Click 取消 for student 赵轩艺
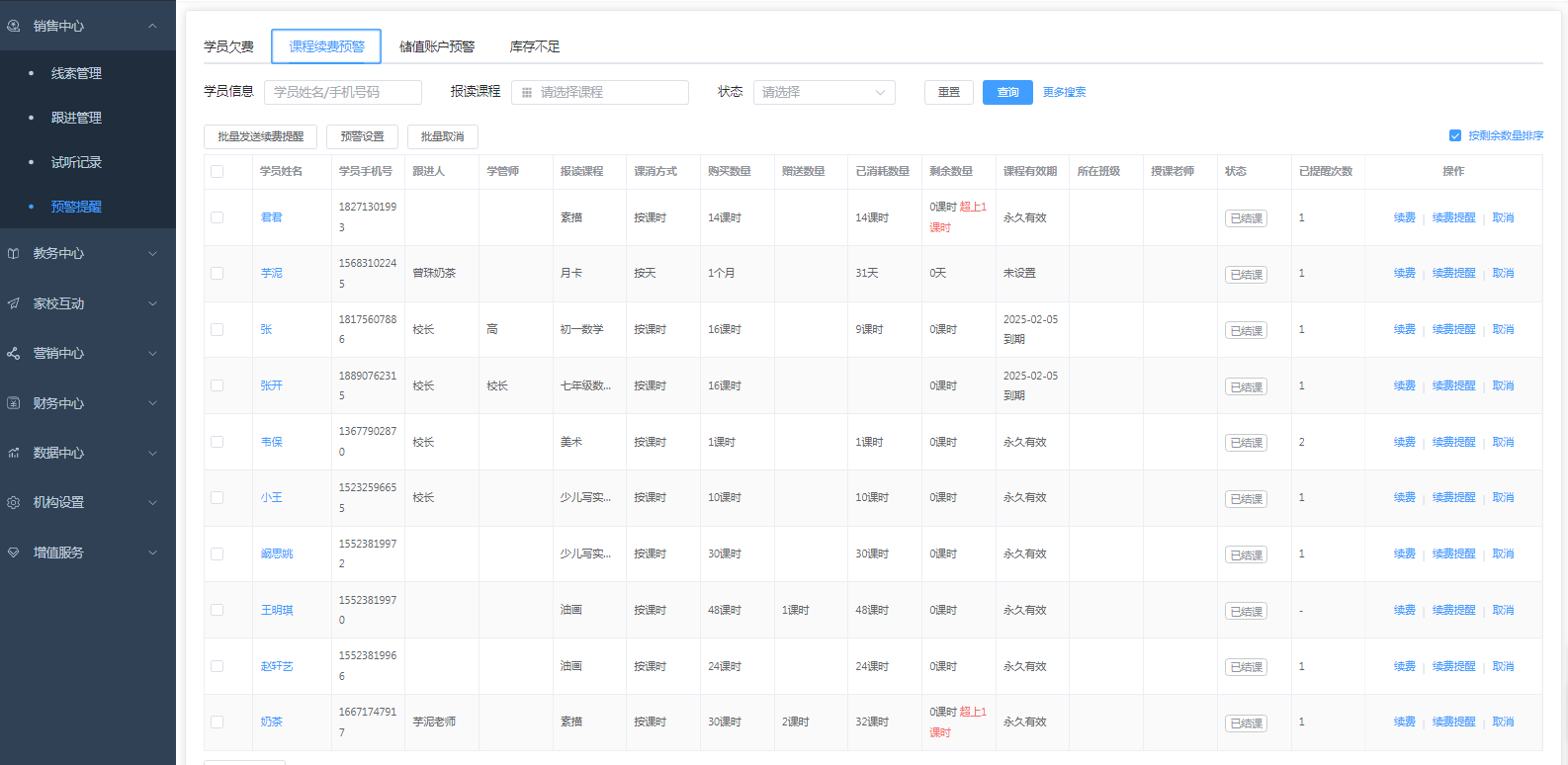Viewport: 1568px width, 765px height. [1504, 666]
